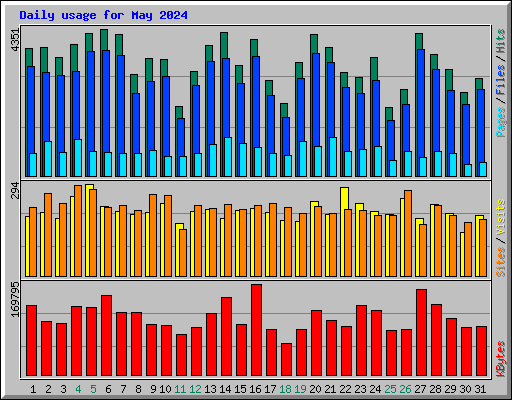The image size is (512, 400).
Task: Click the Visits legend label
Action: click(501, 217)
